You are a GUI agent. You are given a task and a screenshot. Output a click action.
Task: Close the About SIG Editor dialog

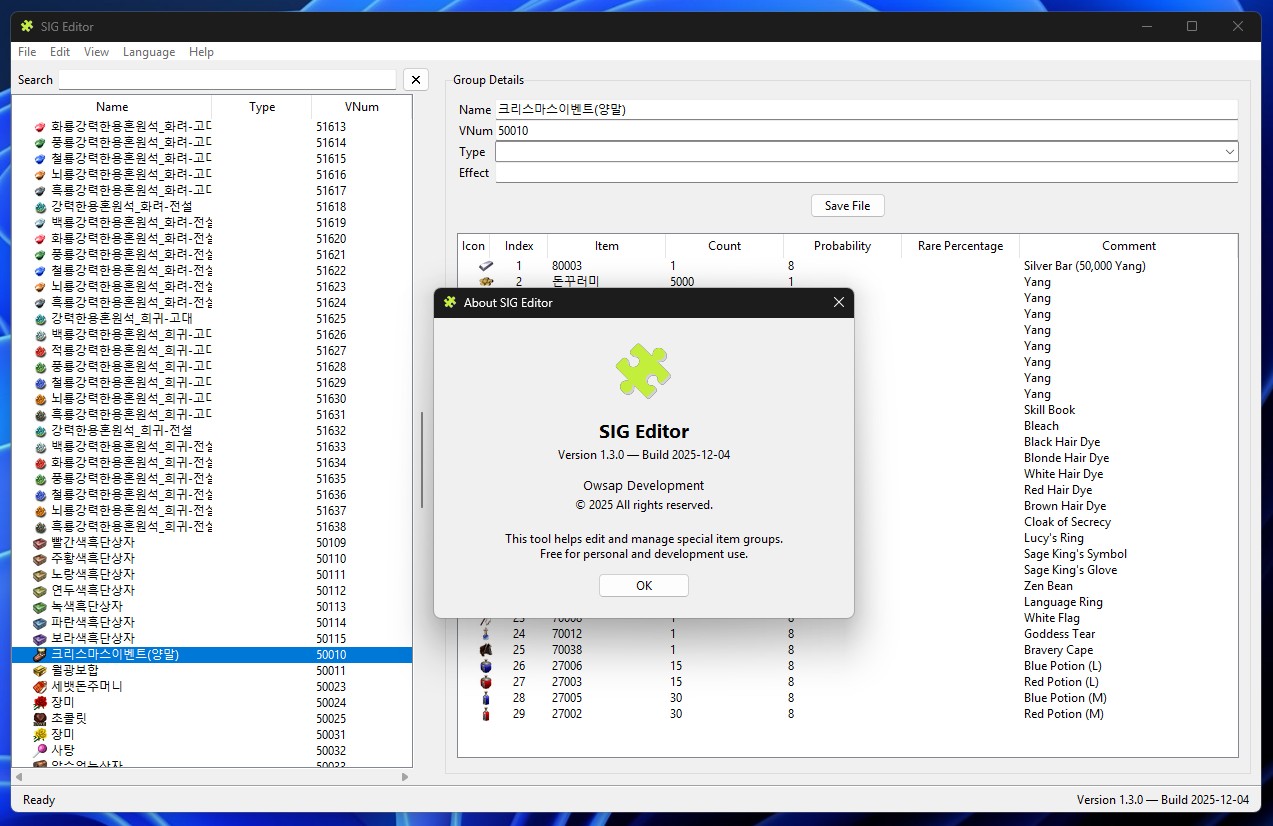839,303
